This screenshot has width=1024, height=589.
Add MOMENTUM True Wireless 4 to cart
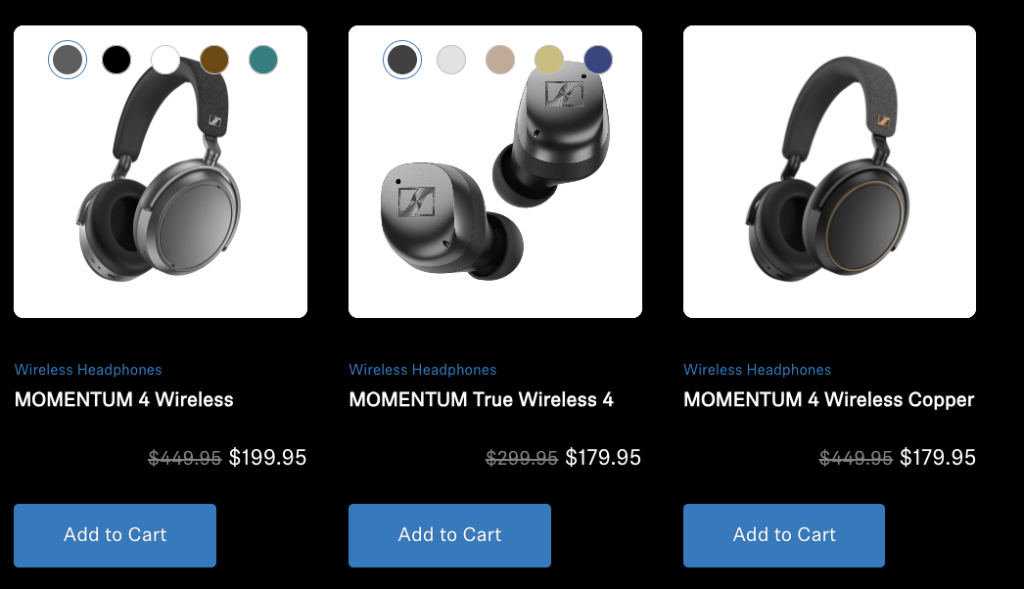click(449, 535)
